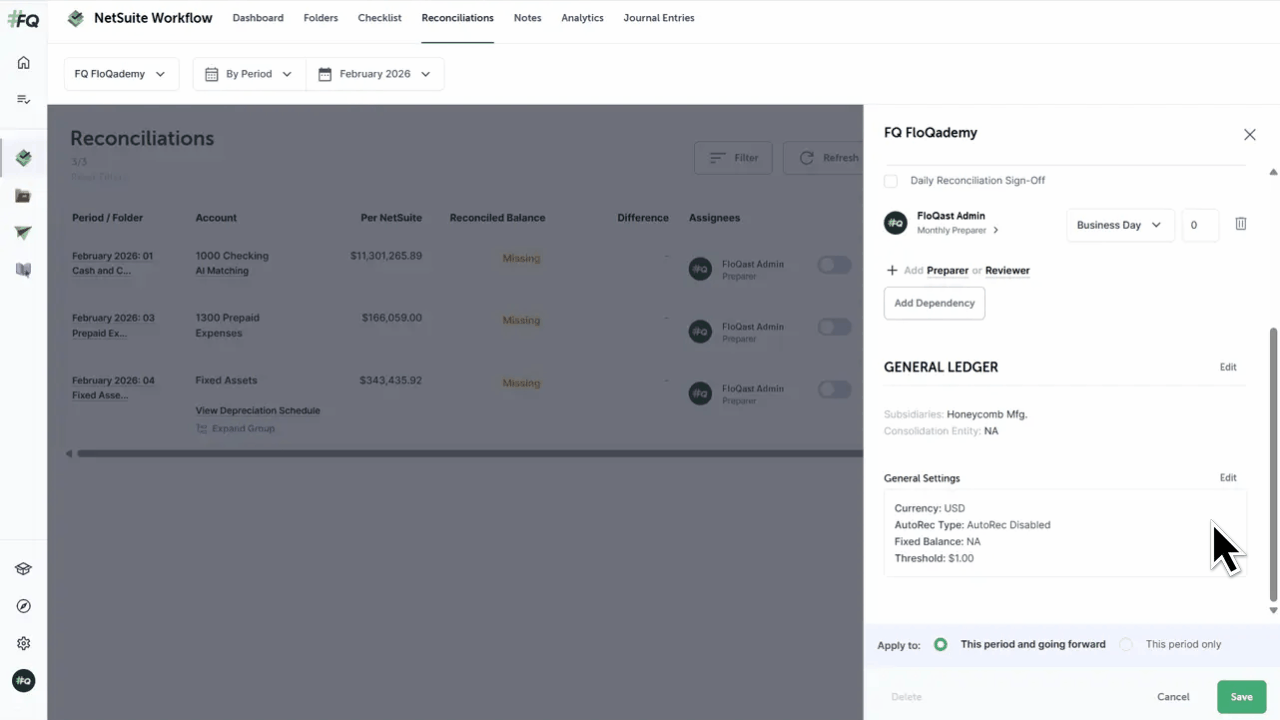Click the panel scroll up arrow
This screenshot has width=1280, height=720.
click(1273, 172)
